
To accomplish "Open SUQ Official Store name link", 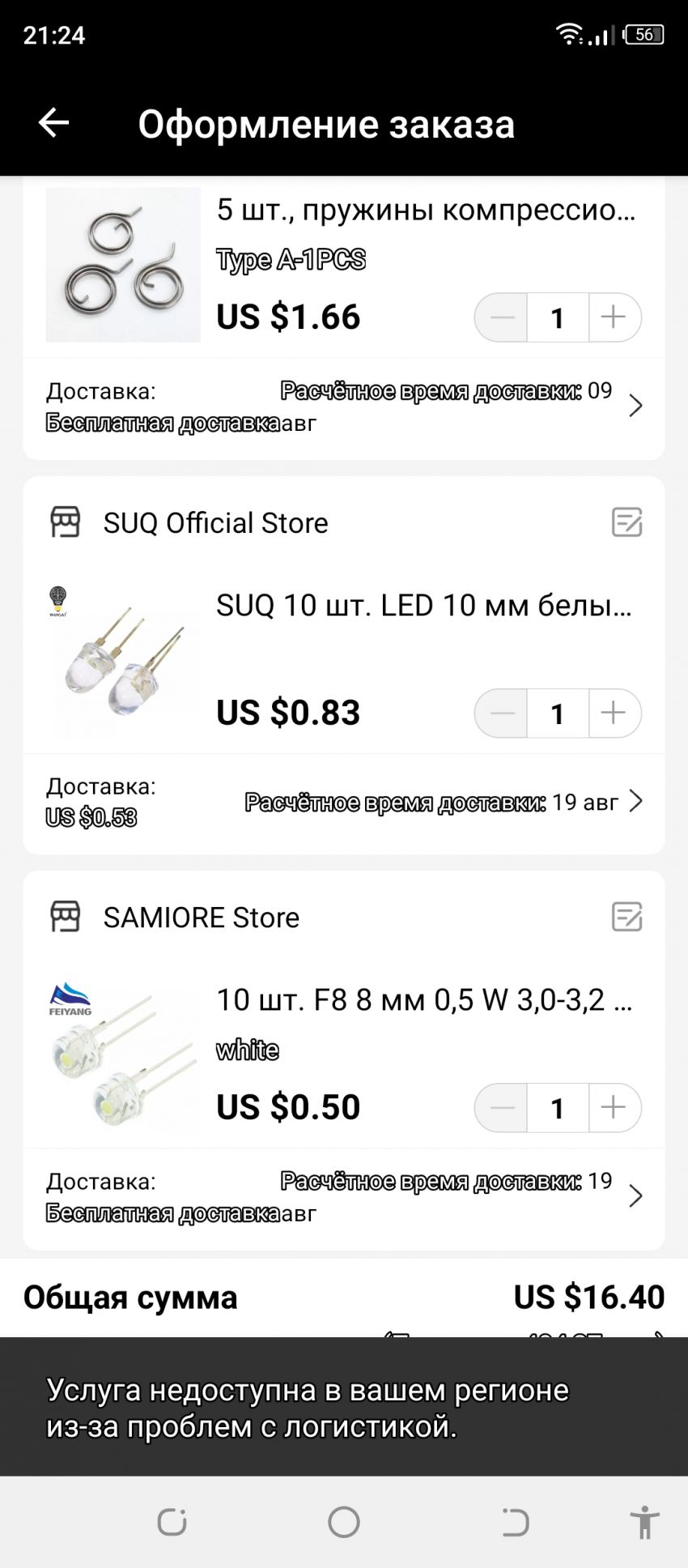I will click(x=215, y=523).
